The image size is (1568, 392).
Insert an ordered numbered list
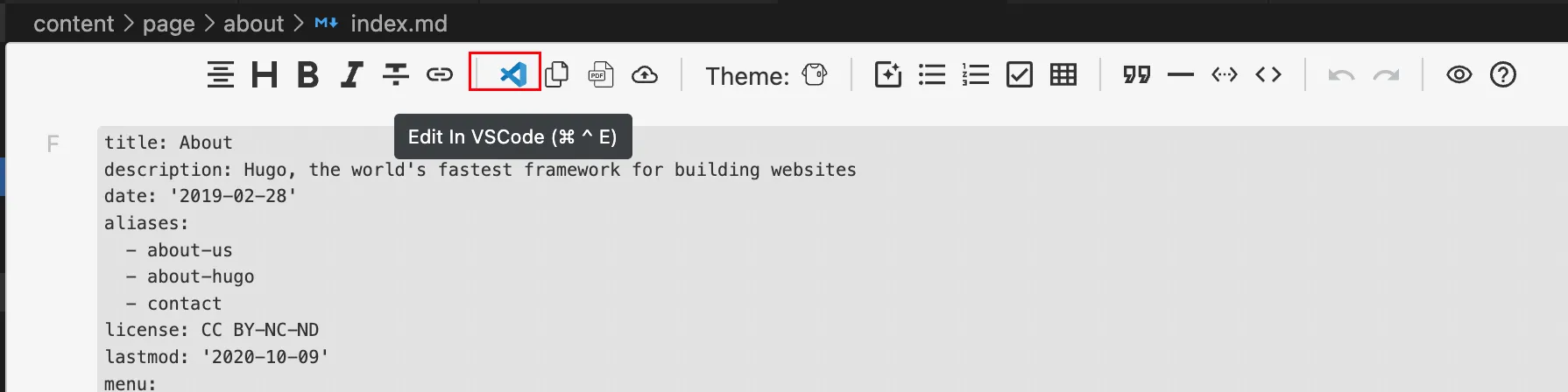click(x=976, y=75)
